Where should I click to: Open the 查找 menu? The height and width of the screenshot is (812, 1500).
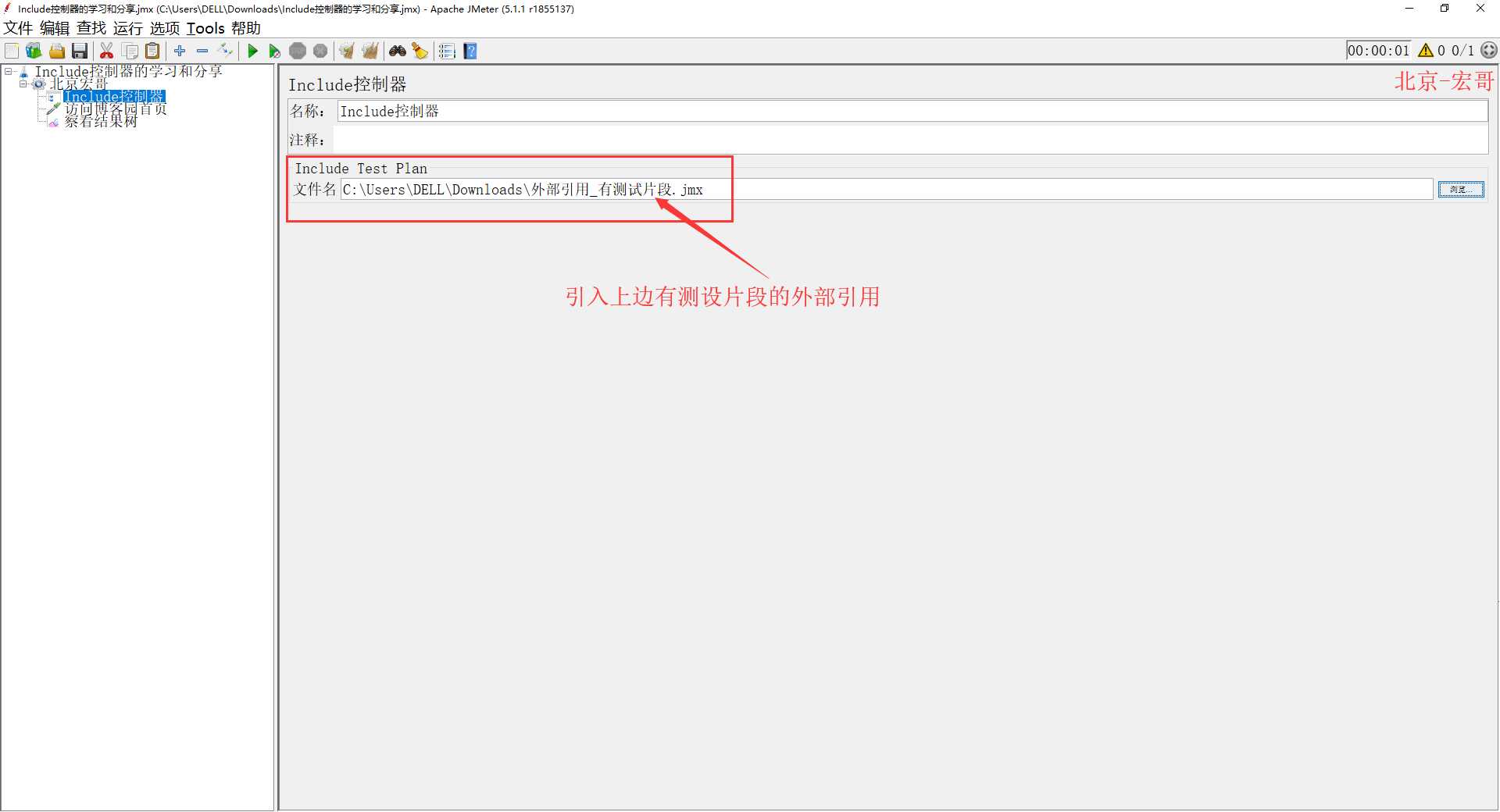coord(91,28)
